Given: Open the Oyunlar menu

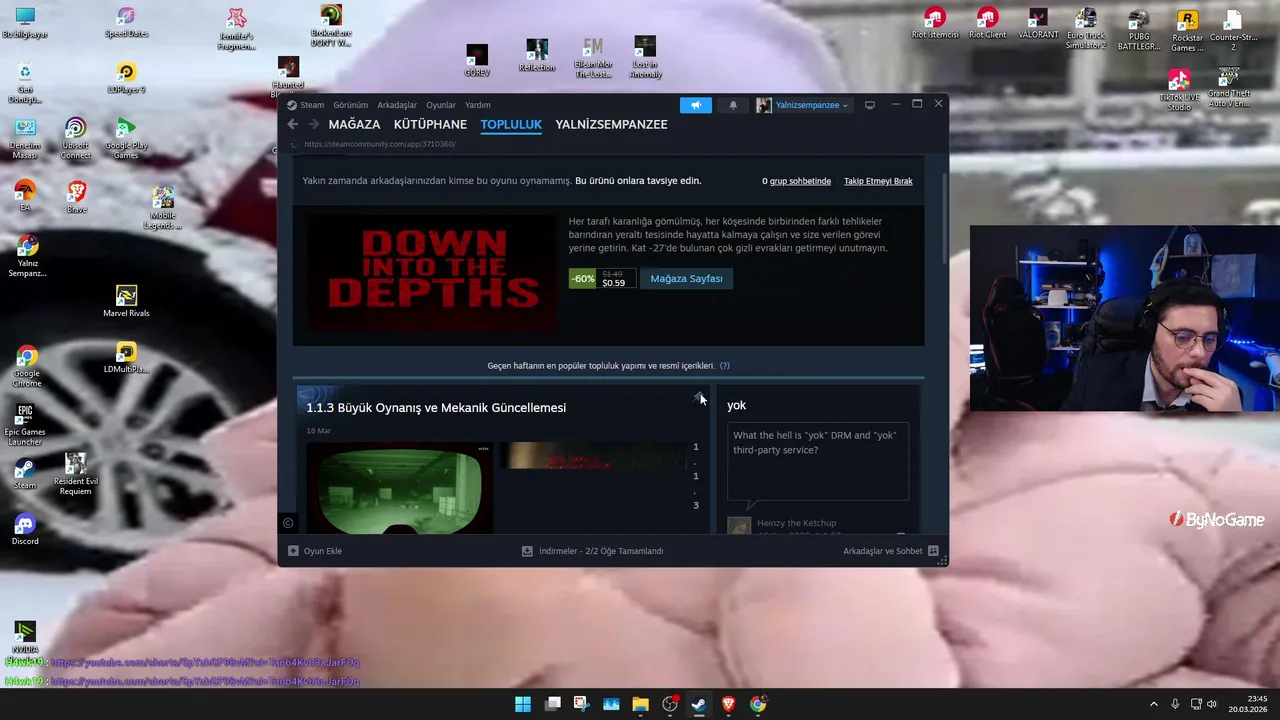Looking at the screenshot, I should 441,105.
